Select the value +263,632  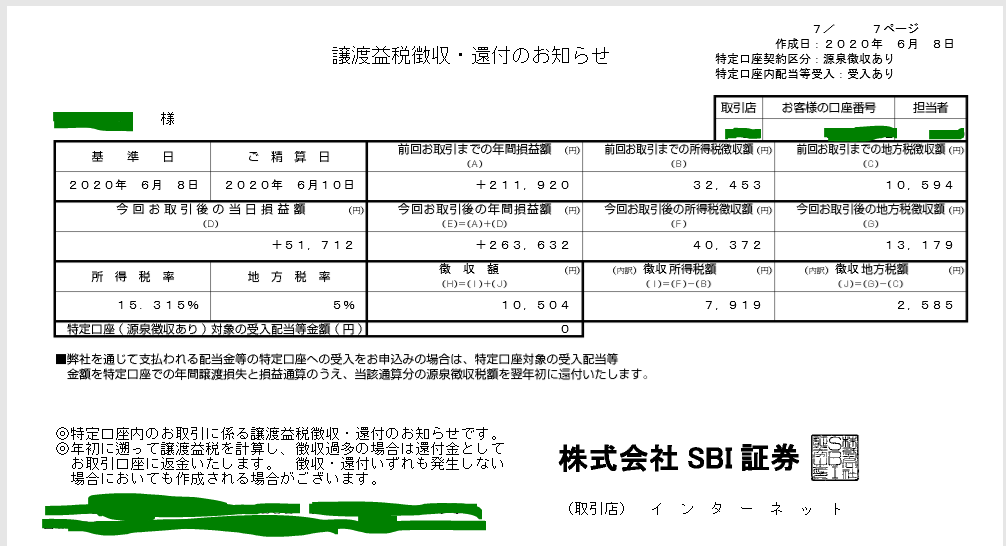click(x=523, y=245)
